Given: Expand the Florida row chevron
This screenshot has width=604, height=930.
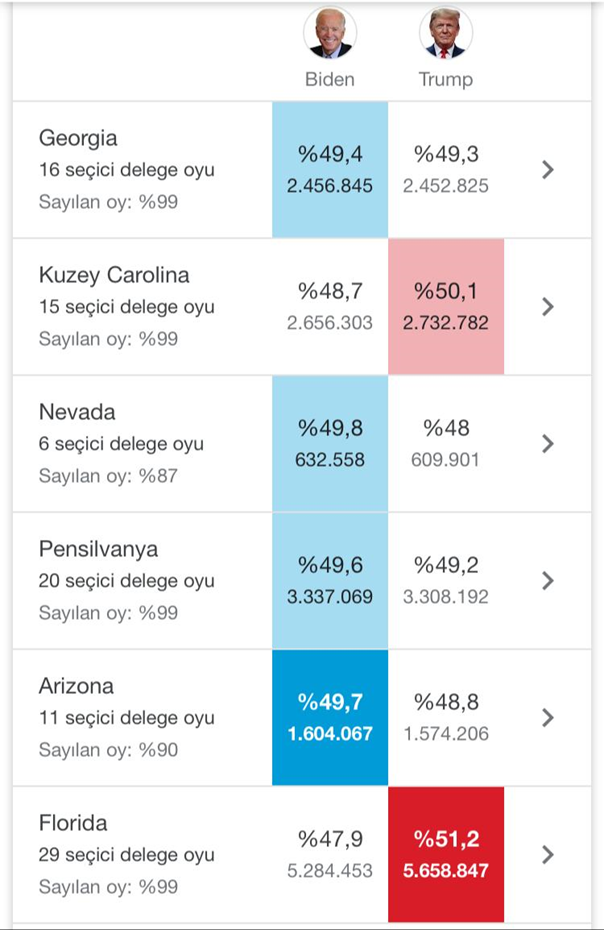Looking at the screenshot, I should tap(547, 855).
